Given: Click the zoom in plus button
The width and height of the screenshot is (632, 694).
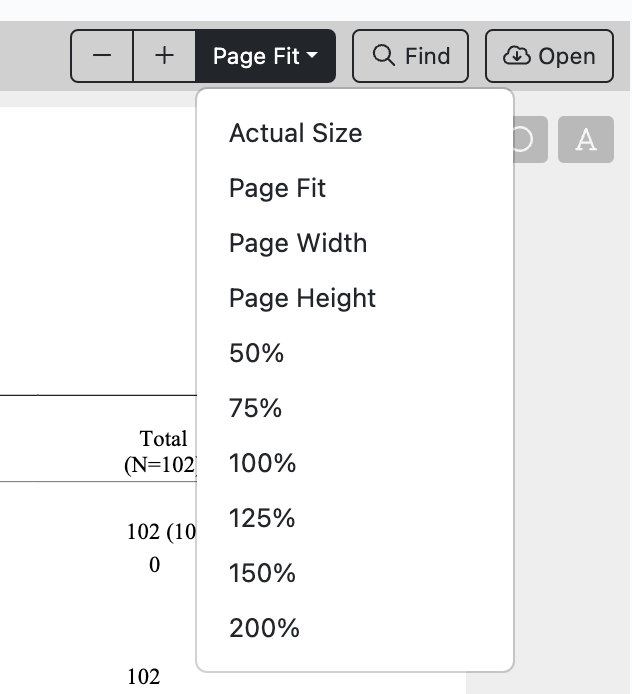Looking at the screenshot, I should click(x=165, y=56).
